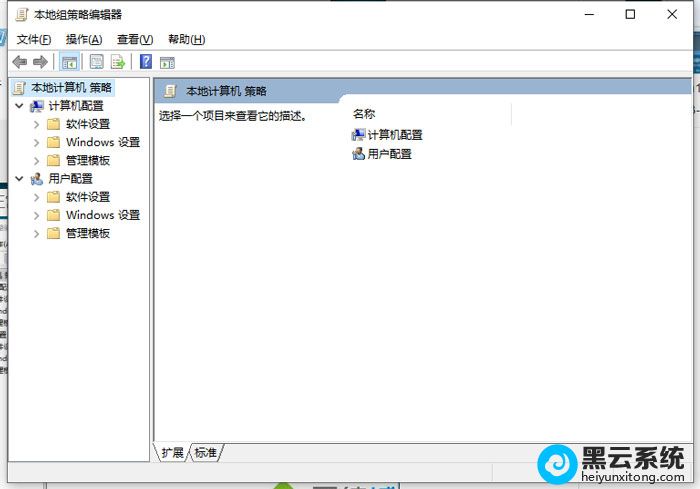Click the Forward arrow toolbar icon

40,62
